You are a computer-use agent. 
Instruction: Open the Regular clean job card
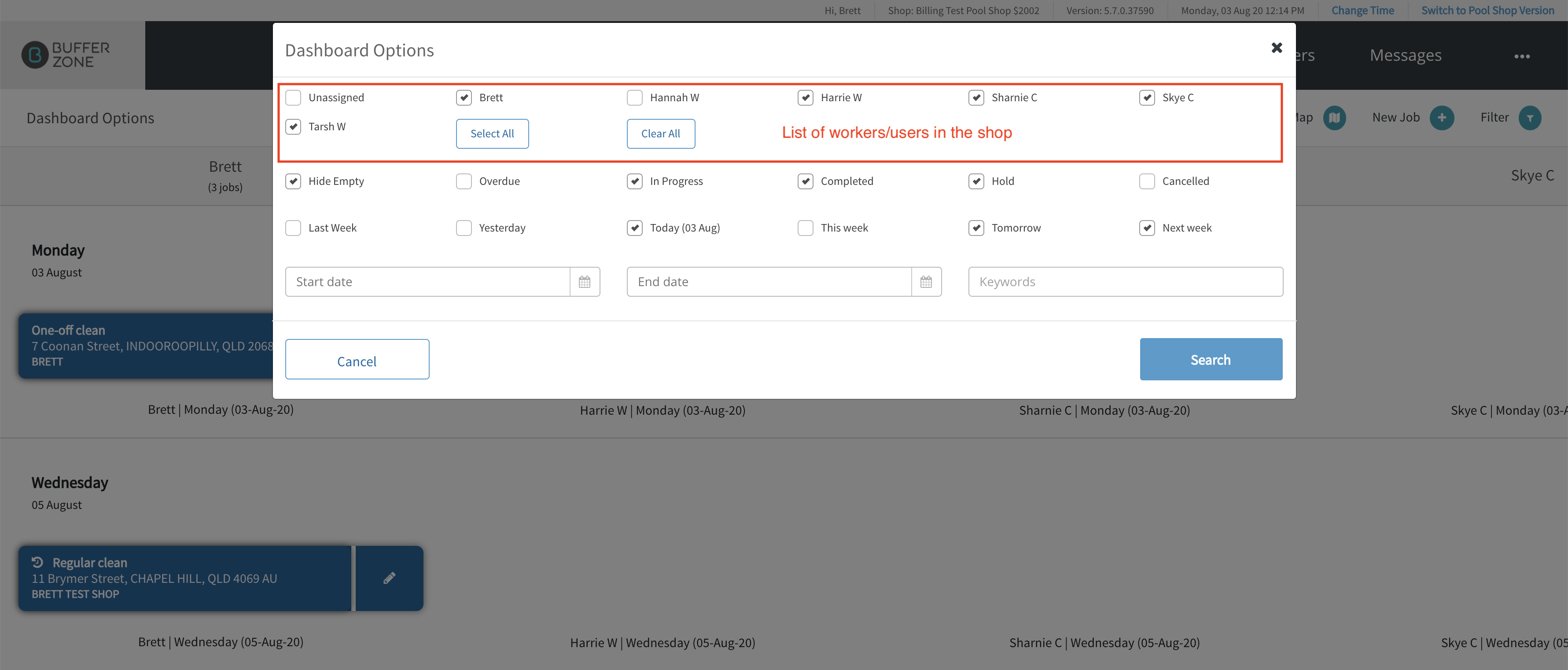tap(185, 578)
